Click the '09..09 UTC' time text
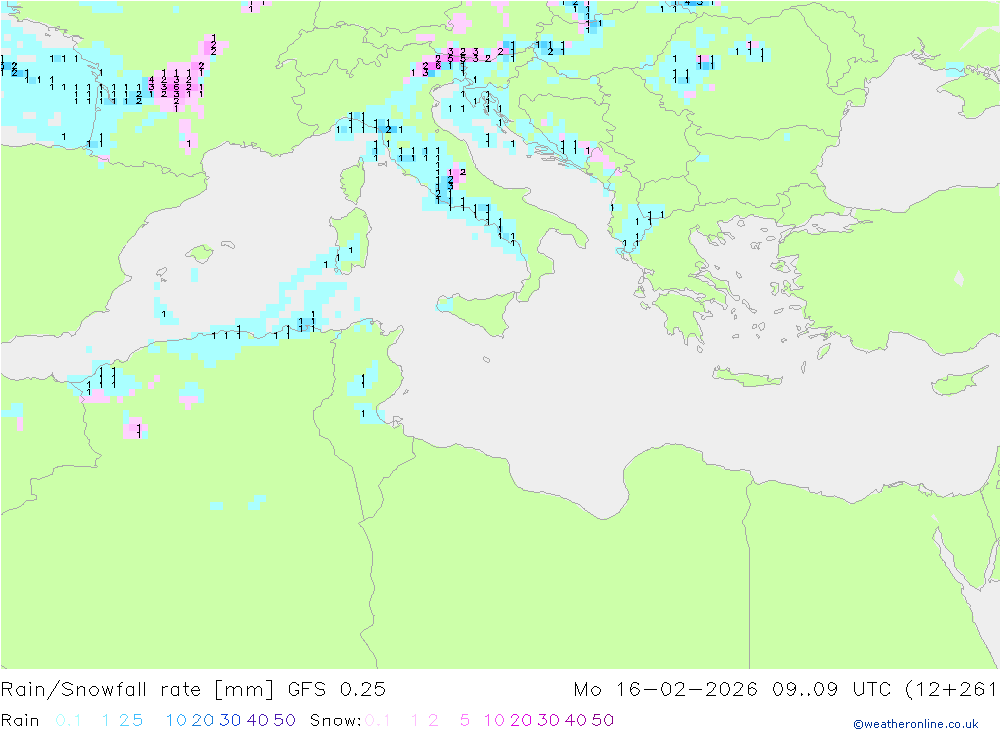This screenshot has height=733, width=1000. pyautogui.click(x=832, y=690)
